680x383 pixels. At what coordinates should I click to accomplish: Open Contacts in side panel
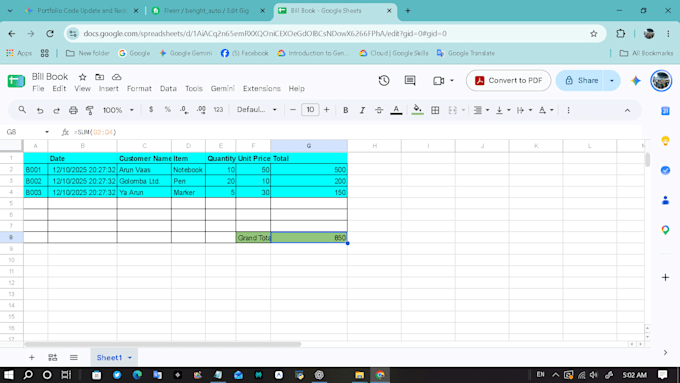[665, 200]
